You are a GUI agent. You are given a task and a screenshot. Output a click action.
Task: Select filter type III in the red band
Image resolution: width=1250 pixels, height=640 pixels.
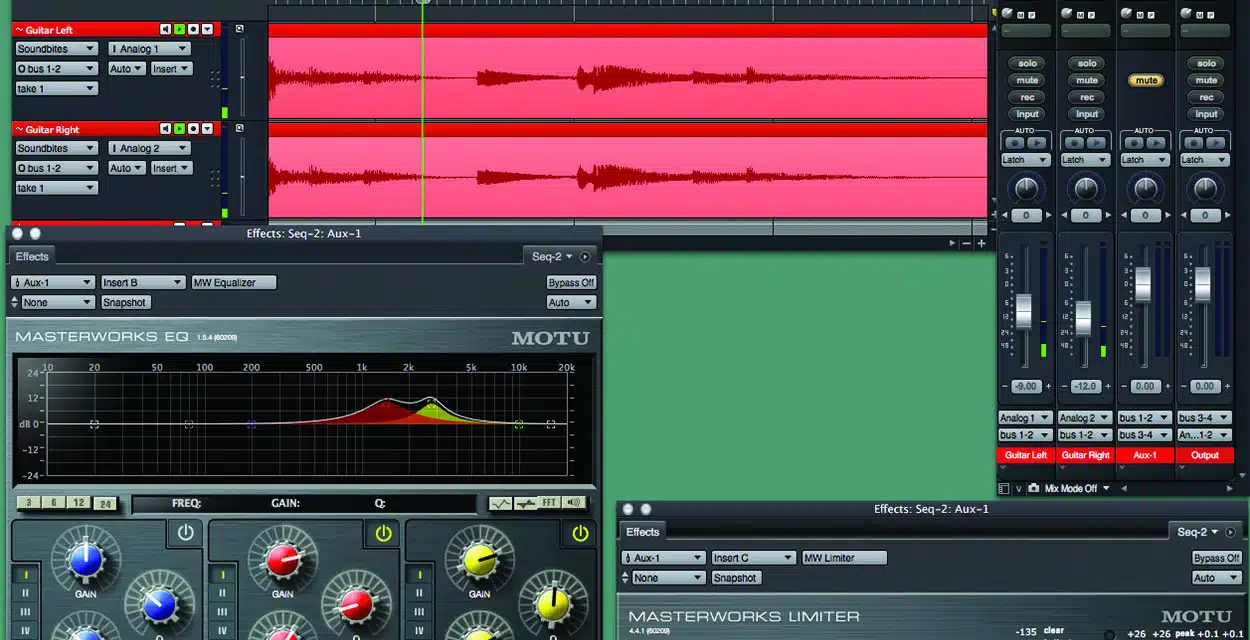223,611
